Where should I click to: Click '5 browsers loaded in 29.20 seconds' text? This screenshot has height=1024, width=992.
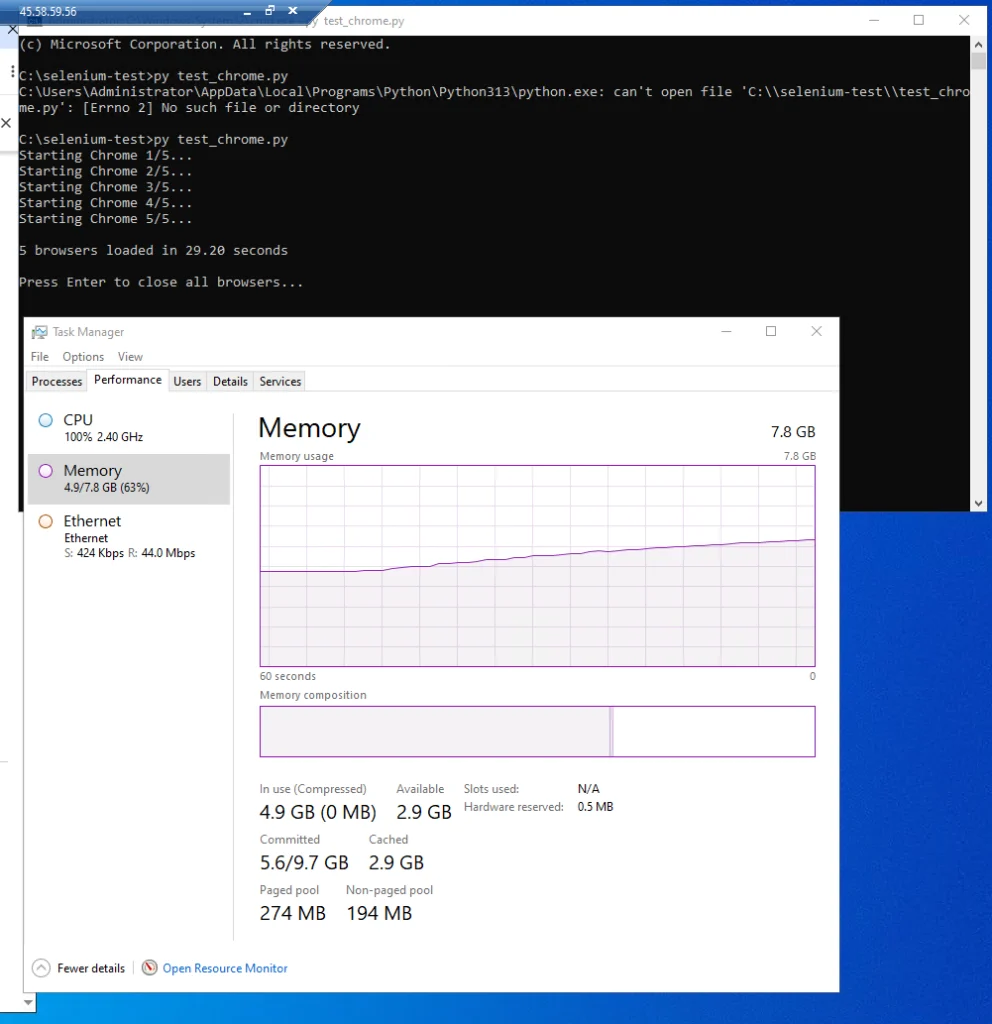153,250
